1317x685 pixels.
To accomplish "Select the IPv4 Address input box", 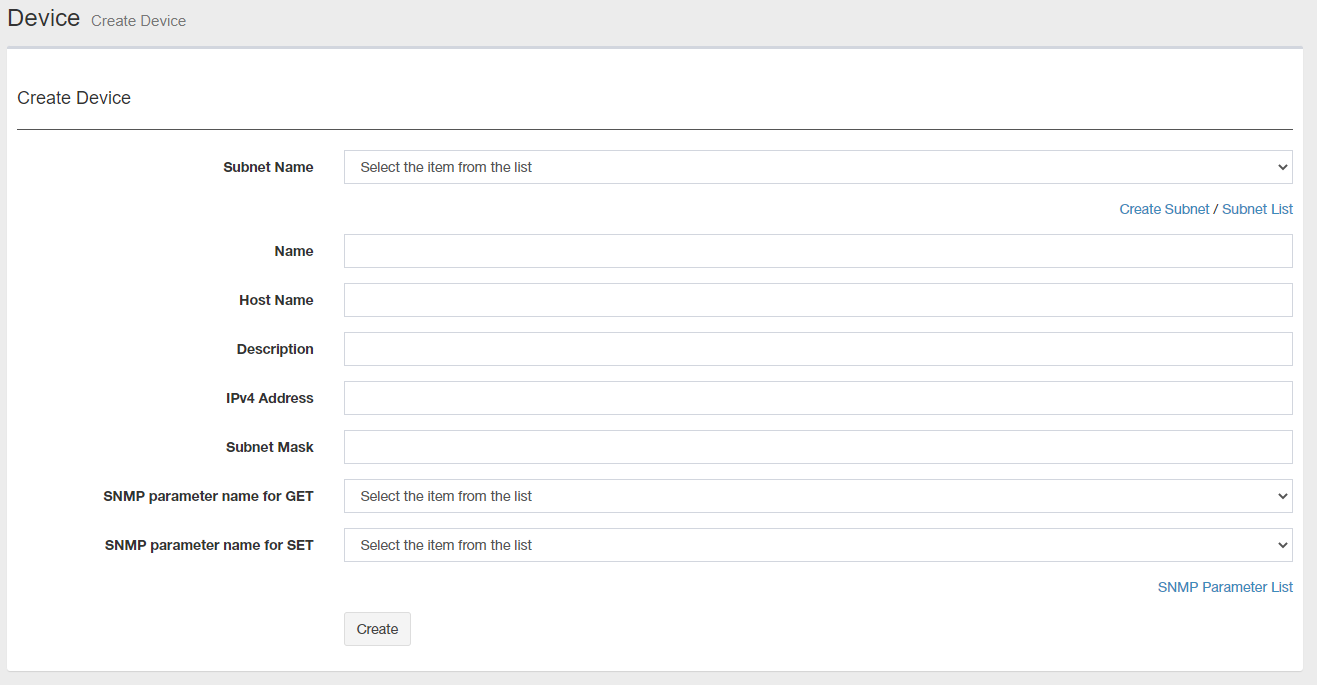I will pyautogui.click(x=817, y=398).
